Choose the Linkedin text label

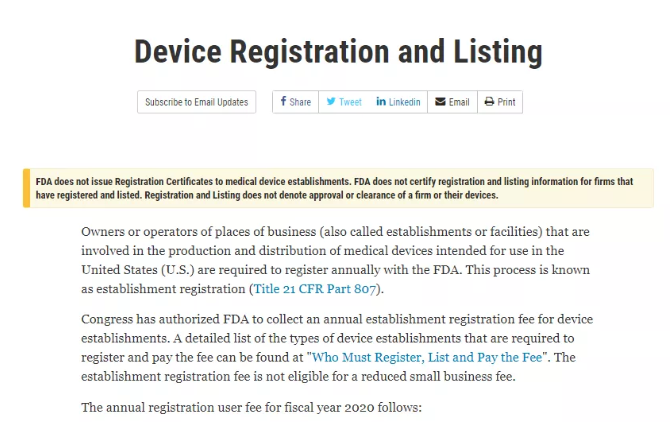coord(405,102)
